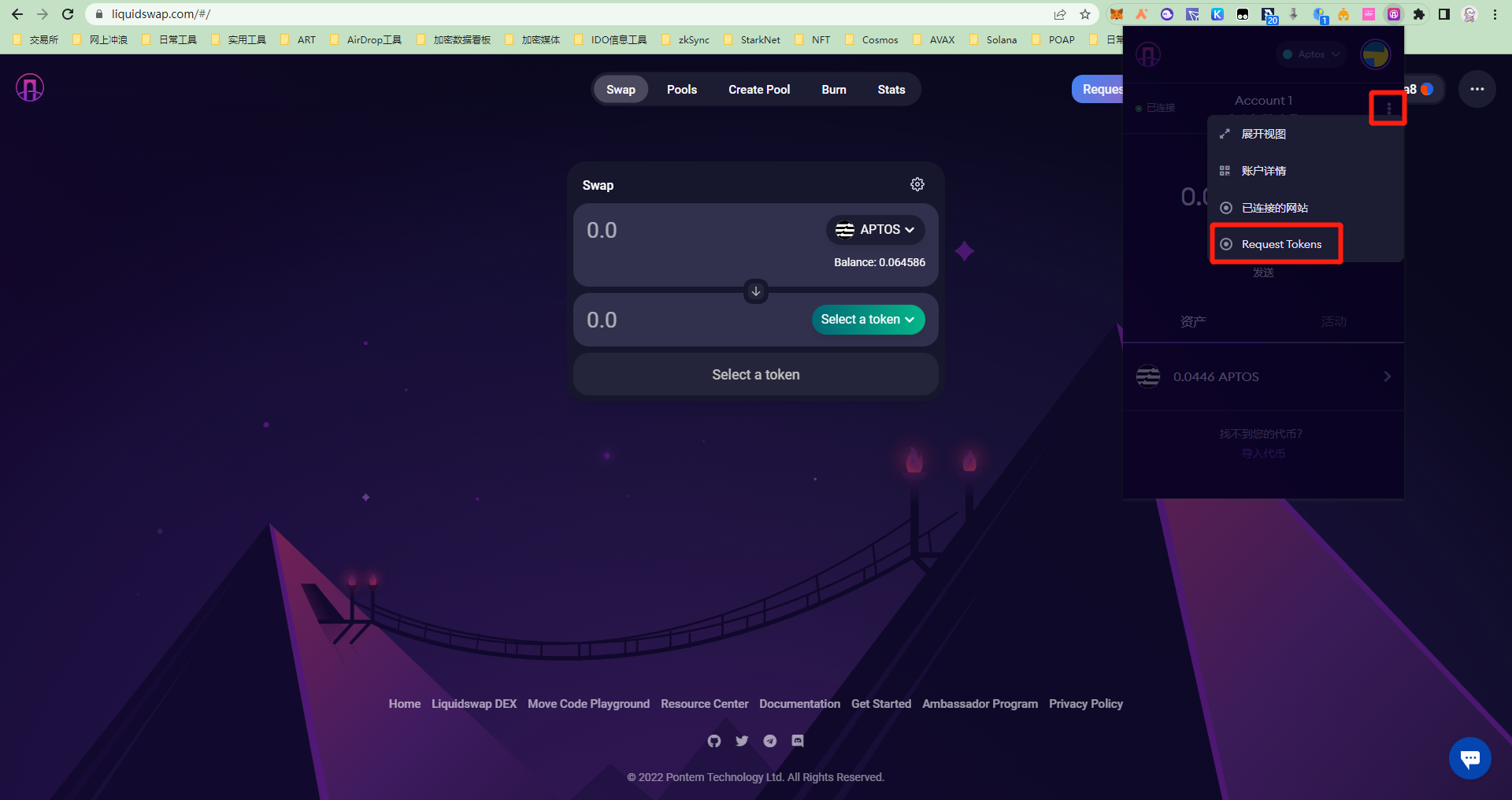Swap token direction with the arrow button
This screenshot has height=800, width=1512.
point(756,291)
